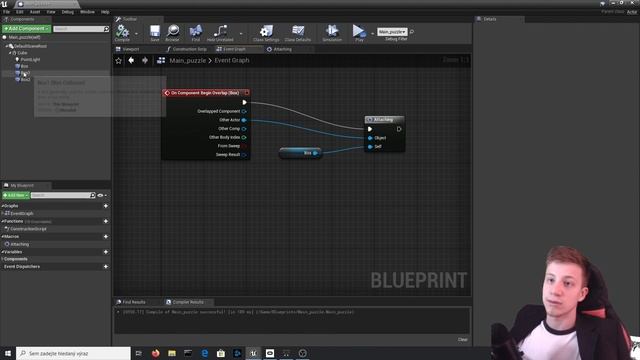Open the Window menu

(87, 12)
